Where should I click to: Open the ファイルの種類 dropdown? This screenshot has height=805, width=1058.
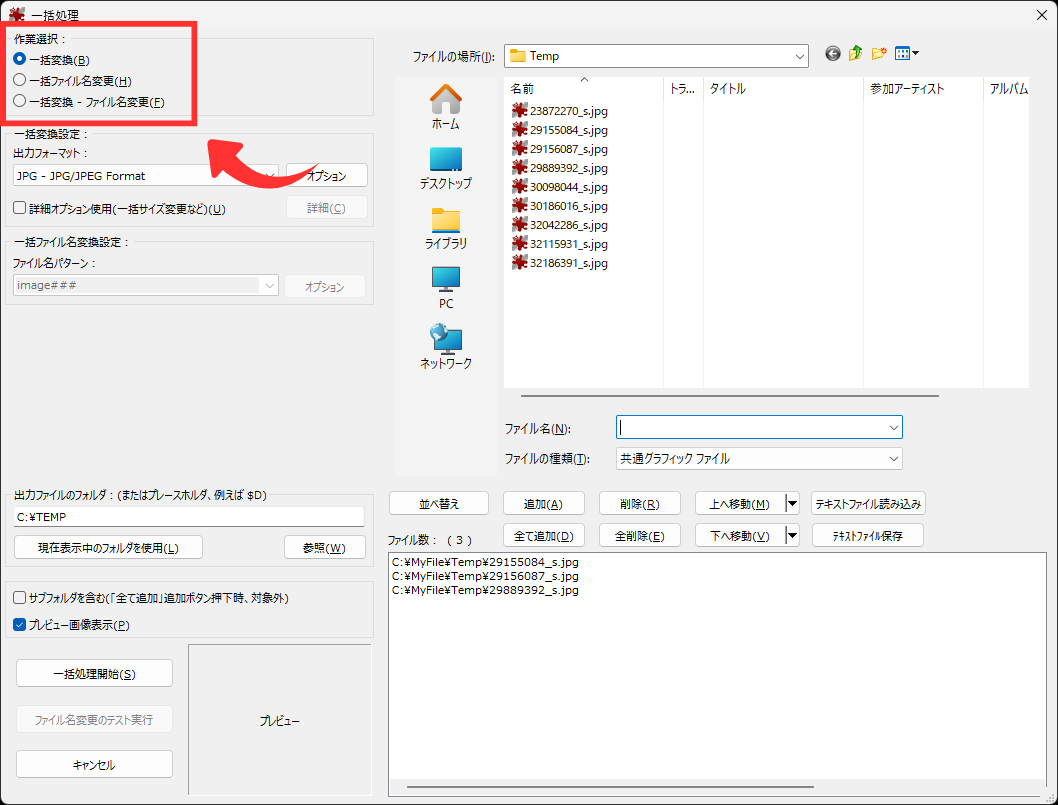(893, 459)
